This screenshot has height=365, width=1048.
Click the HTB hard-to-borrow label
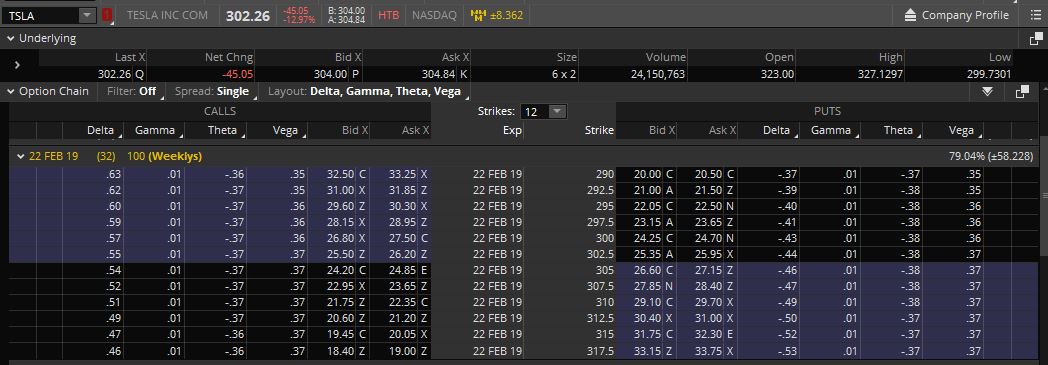(x=388, y=15)
